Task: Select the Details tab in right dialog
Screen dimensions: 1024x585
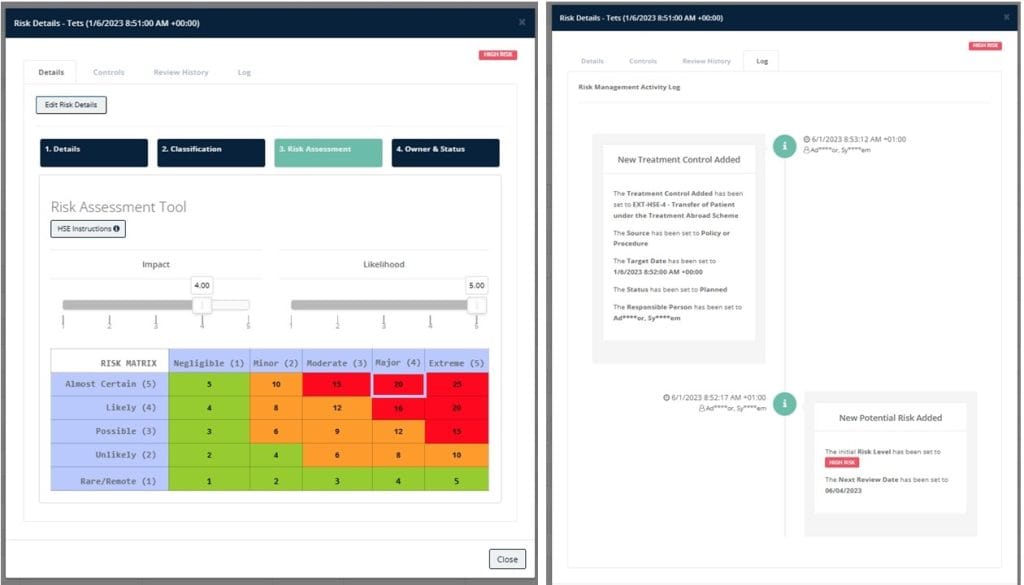Action: tap(592, 61)
